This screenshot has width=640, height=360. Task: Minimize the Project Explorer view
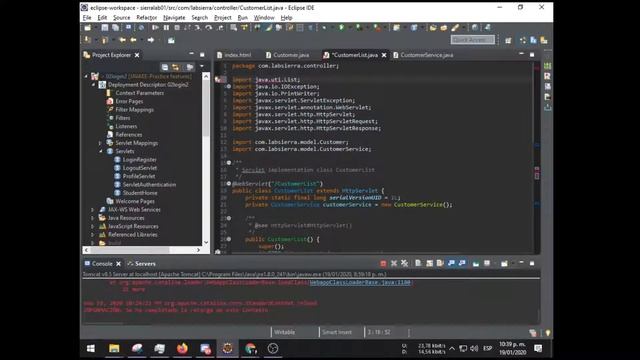pos(191,54)
